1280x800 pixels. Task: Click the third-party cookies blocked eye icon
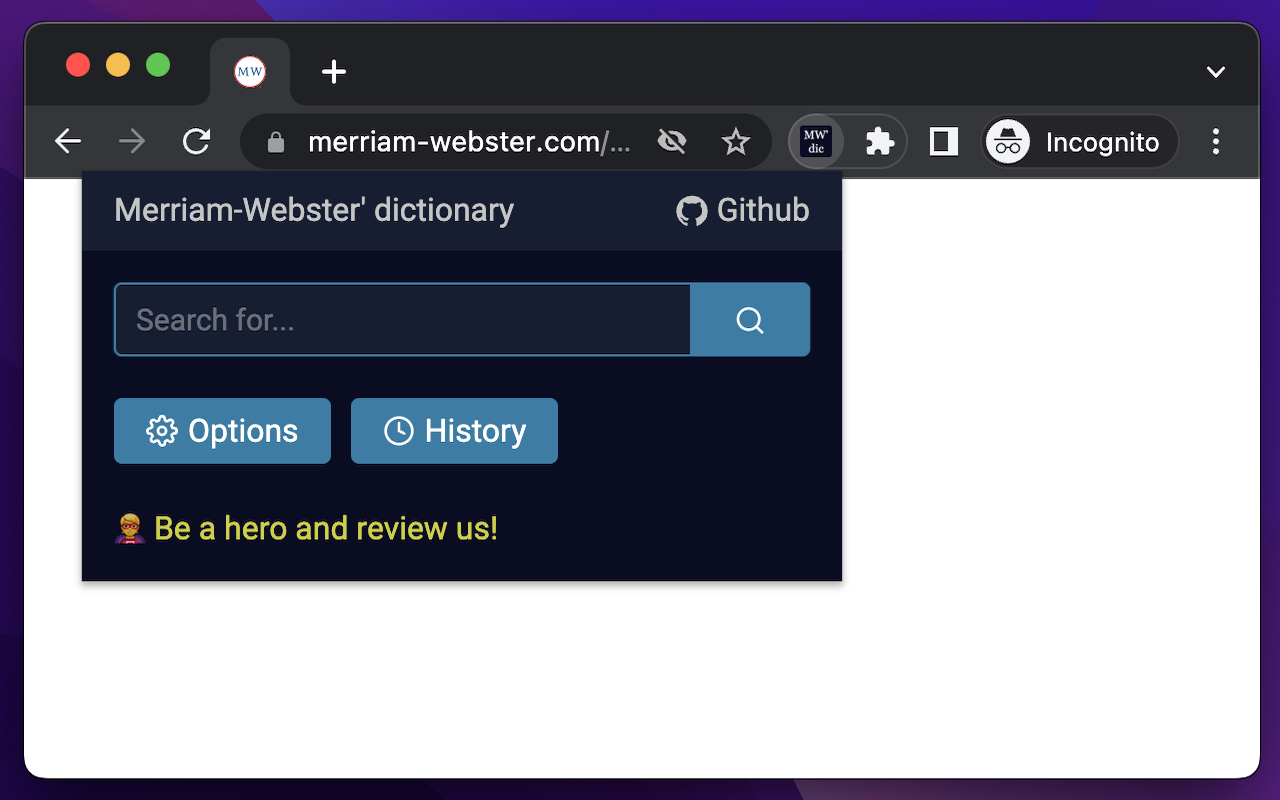[x=672, y=142]
